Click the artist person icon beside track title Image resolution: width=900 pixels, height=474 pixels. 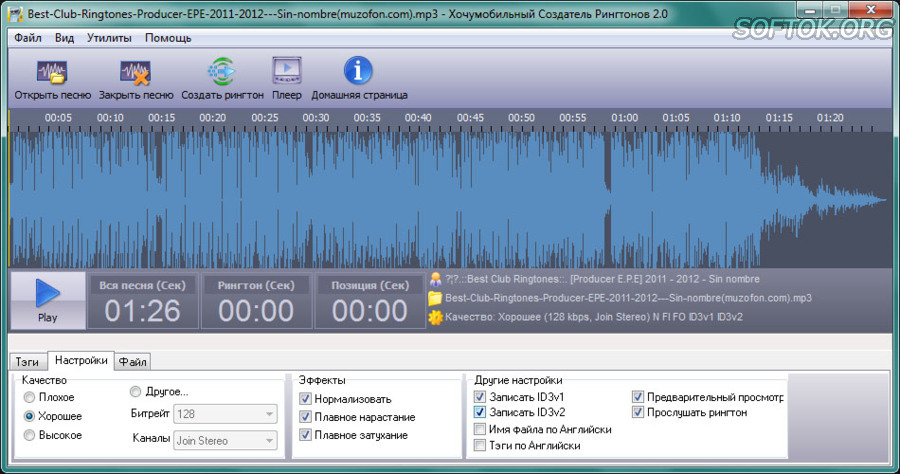pyautogui.click(x=436, y=279)
